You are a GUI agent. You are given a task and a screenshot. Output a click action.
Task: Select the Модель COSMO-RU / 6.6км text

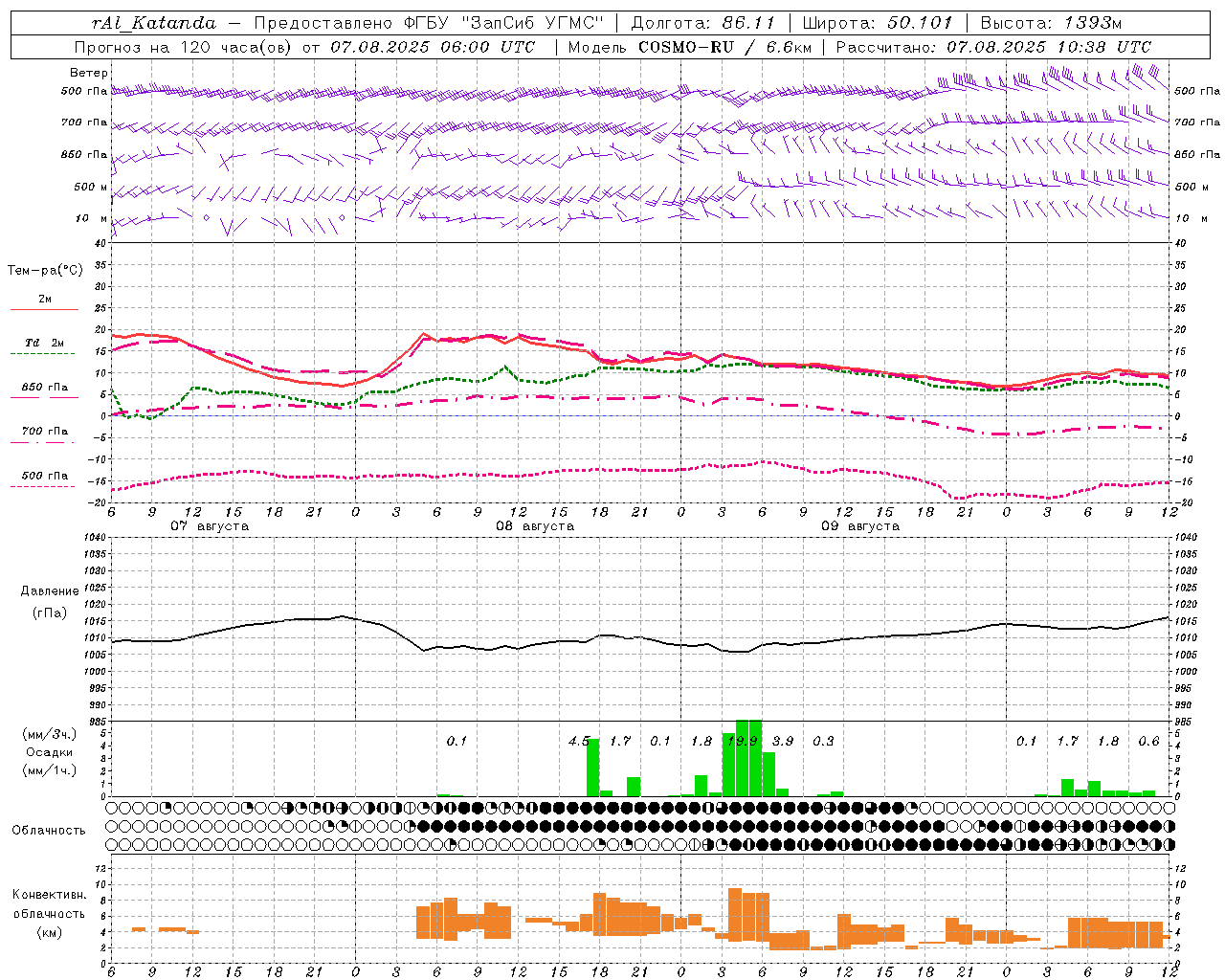point(689,47)
